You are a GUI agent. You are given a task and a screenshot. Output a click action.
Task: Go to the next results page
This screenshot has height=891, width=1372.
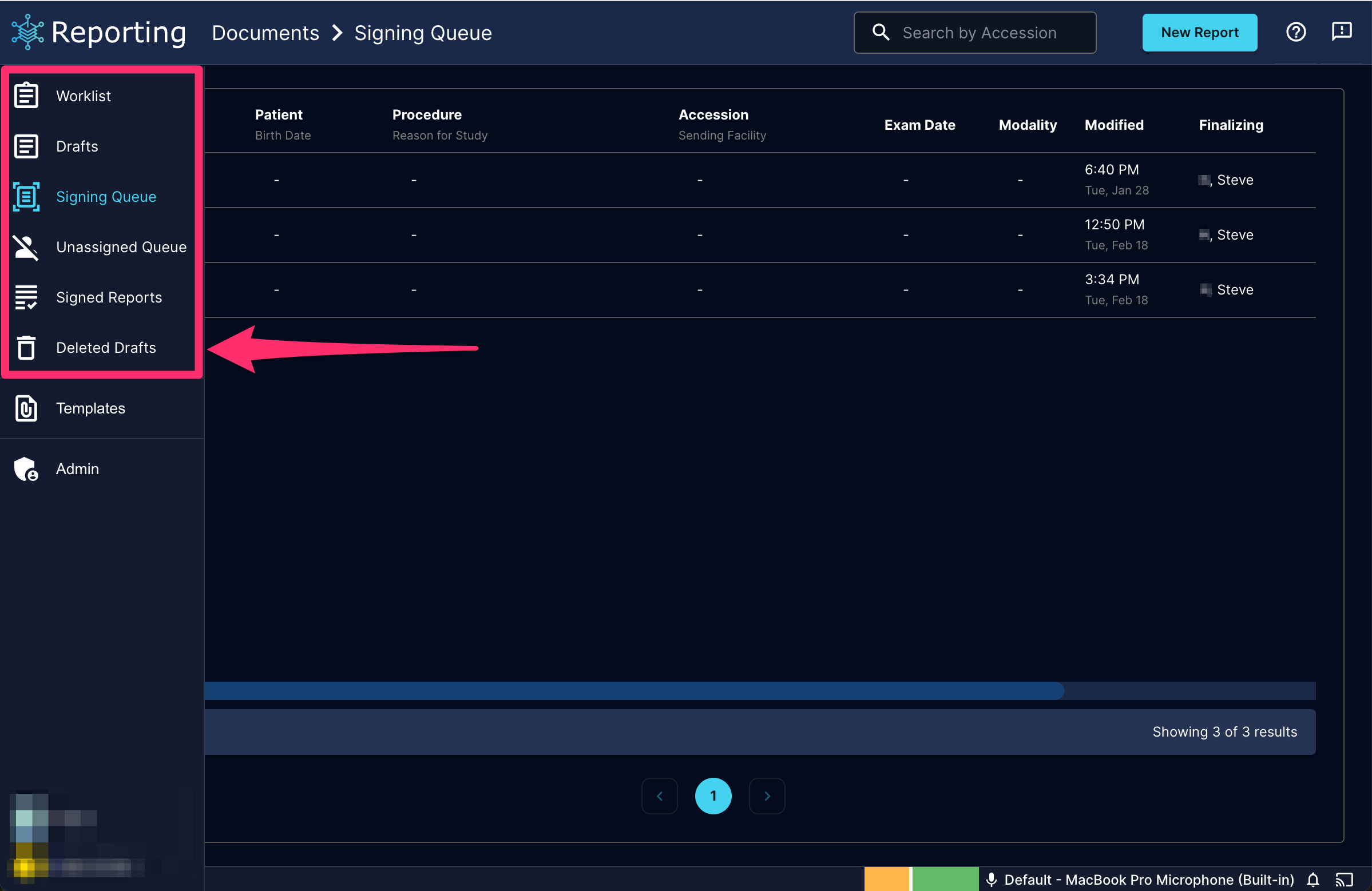pos(767,796)
